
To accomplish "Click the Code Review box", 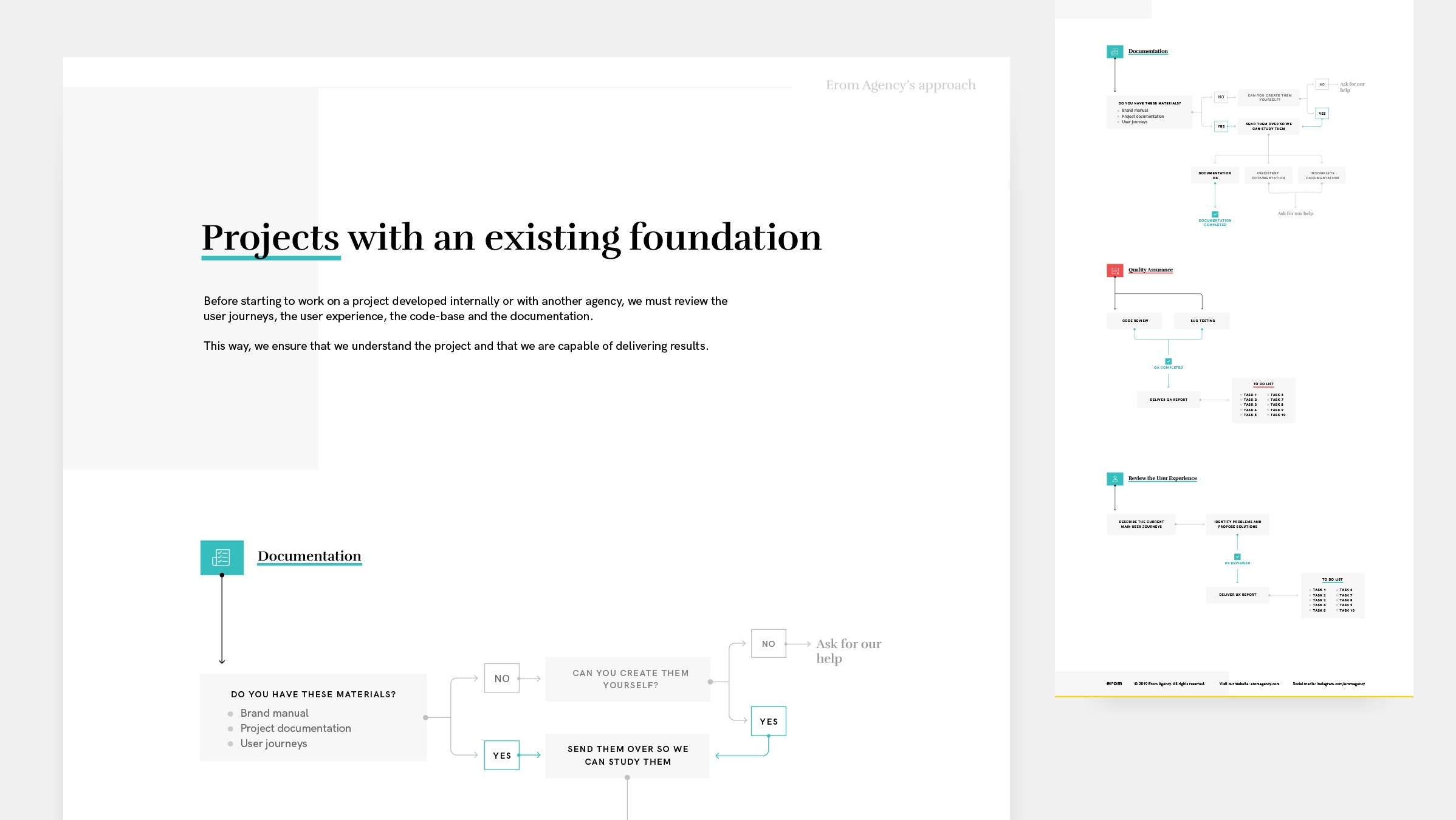I will (1135, 321).
